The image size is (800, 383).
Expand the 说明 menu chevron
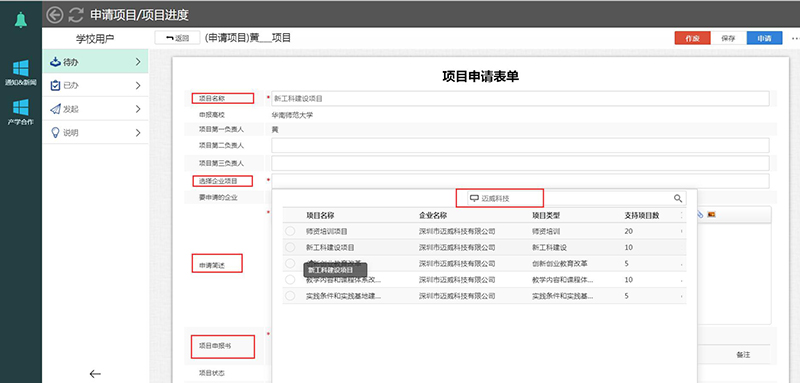tap(138, 133)
